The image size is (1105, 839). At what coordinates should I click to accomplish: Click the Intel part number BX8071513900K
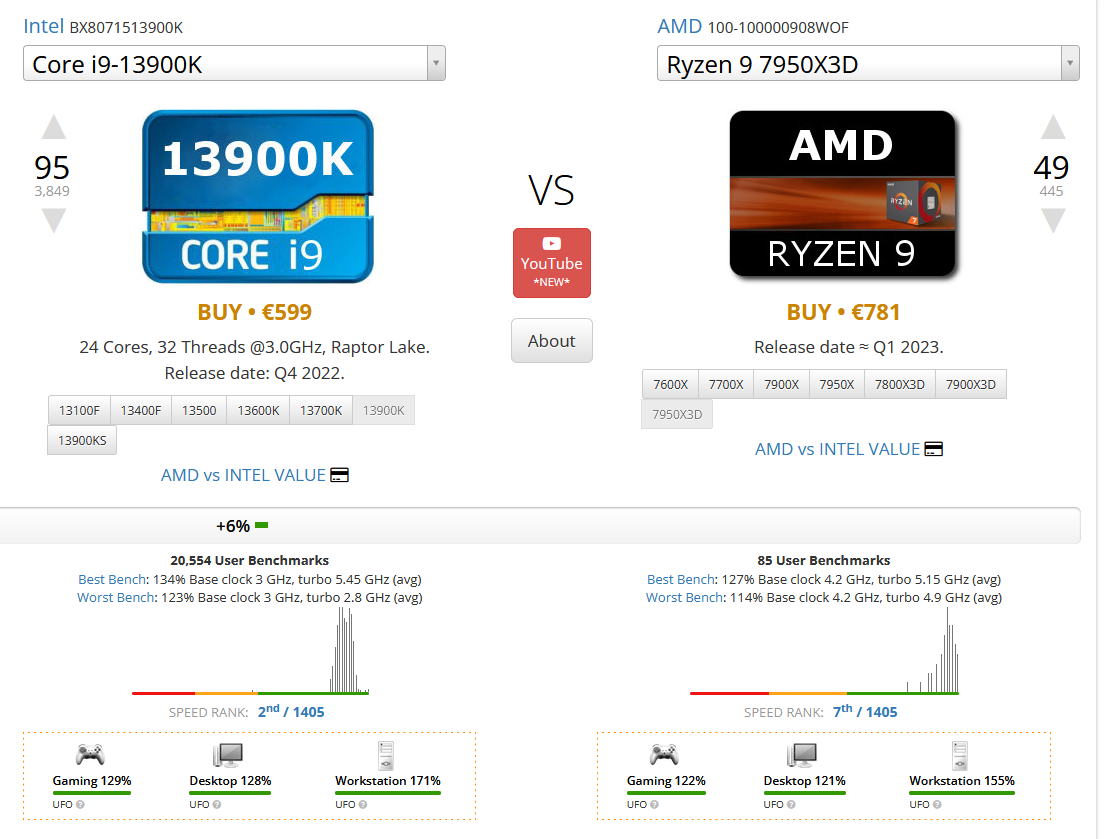[126, 27]
